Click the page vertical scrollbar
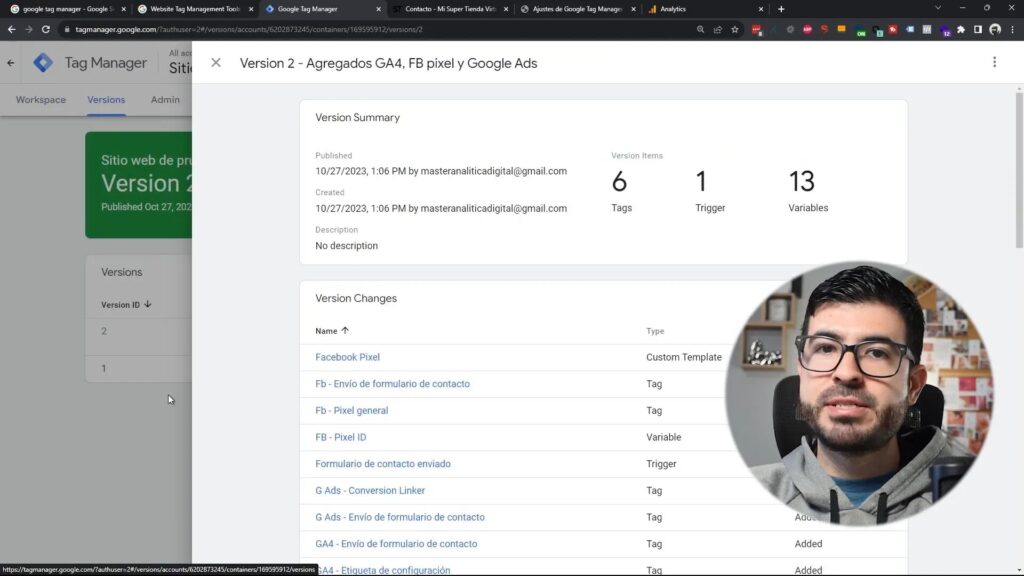Viewport: 1024px width, 576px height. coord(1019,170)
